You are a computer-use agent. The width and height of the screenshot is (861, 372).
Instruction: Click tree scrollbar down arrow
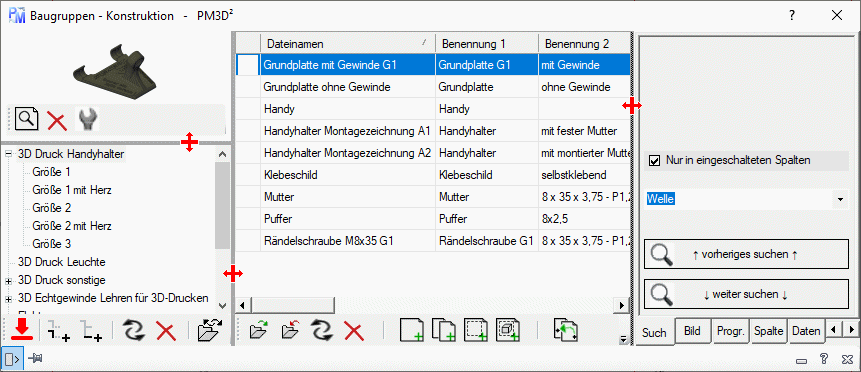222,306
